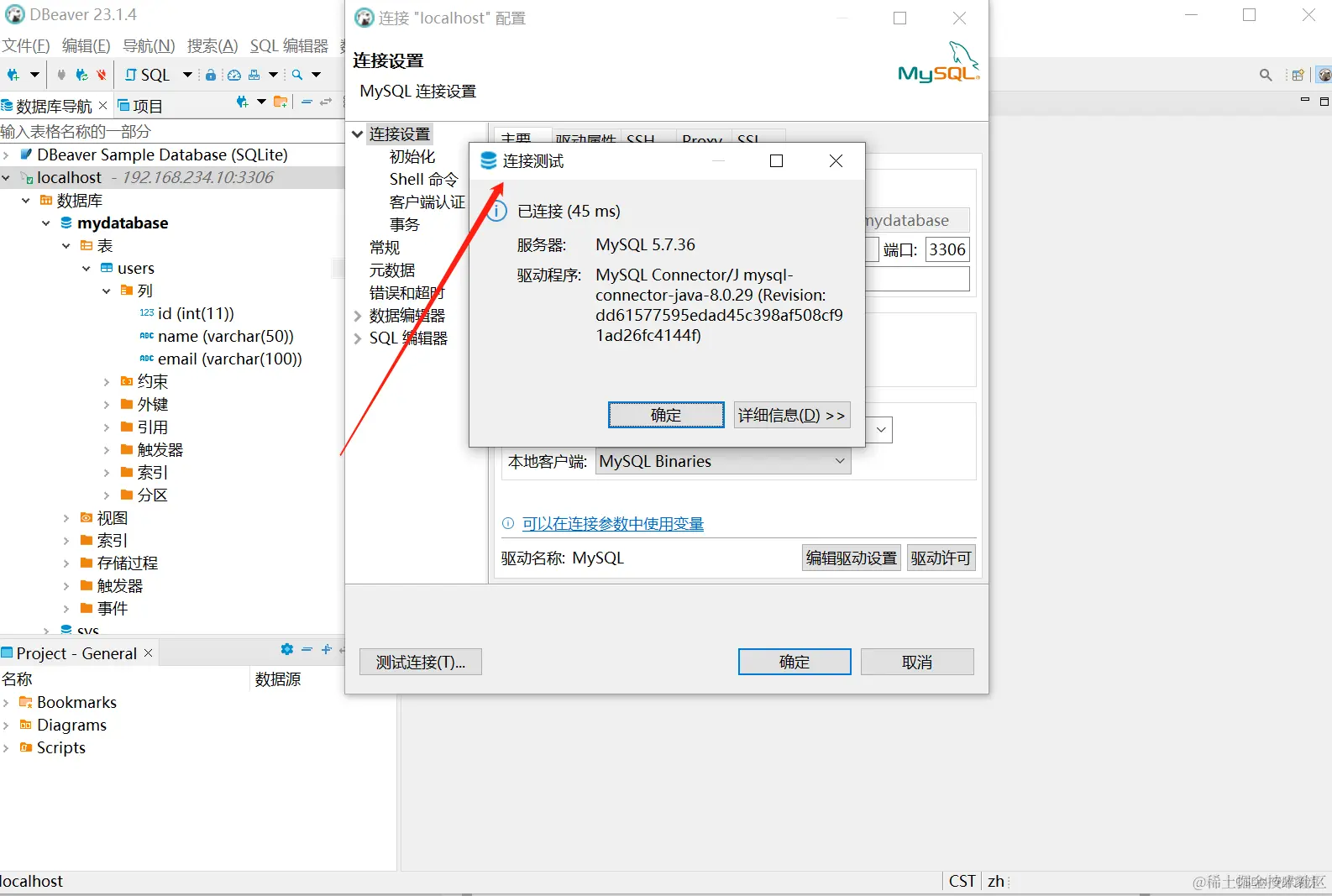Viewport: 1332px width, 896px height.
Task: Click the Scripts folder icon
Action: (x=26, y=747)
